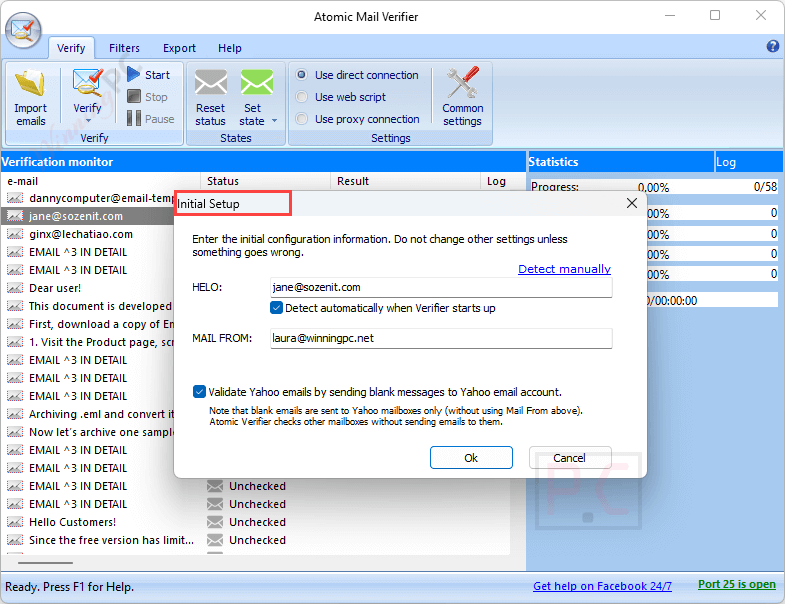Select Use web script radio button
This screenshot has height=604, width=785.
(301, 97)
